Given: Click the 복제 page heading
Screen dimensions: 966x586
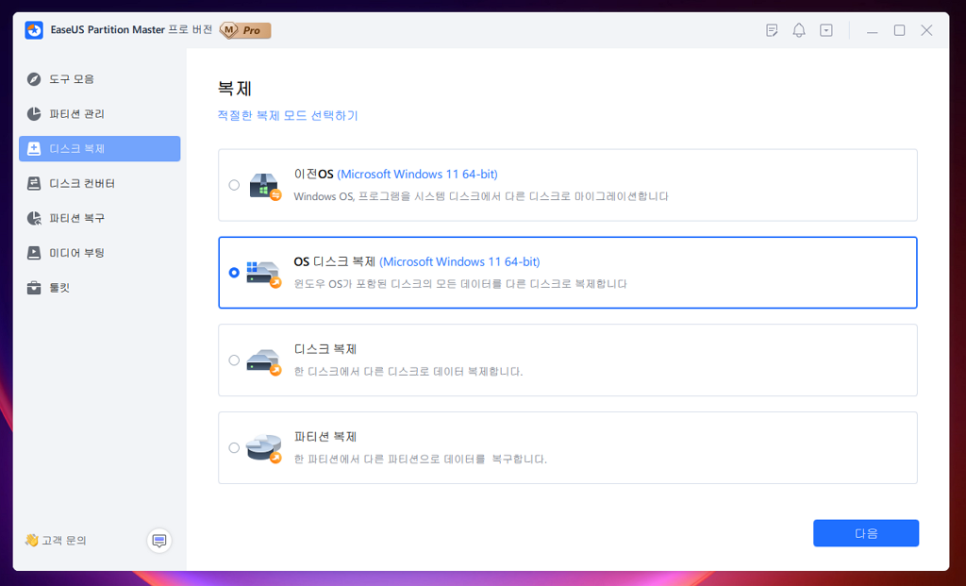Looking at the screenshot, I should [235, 89].
